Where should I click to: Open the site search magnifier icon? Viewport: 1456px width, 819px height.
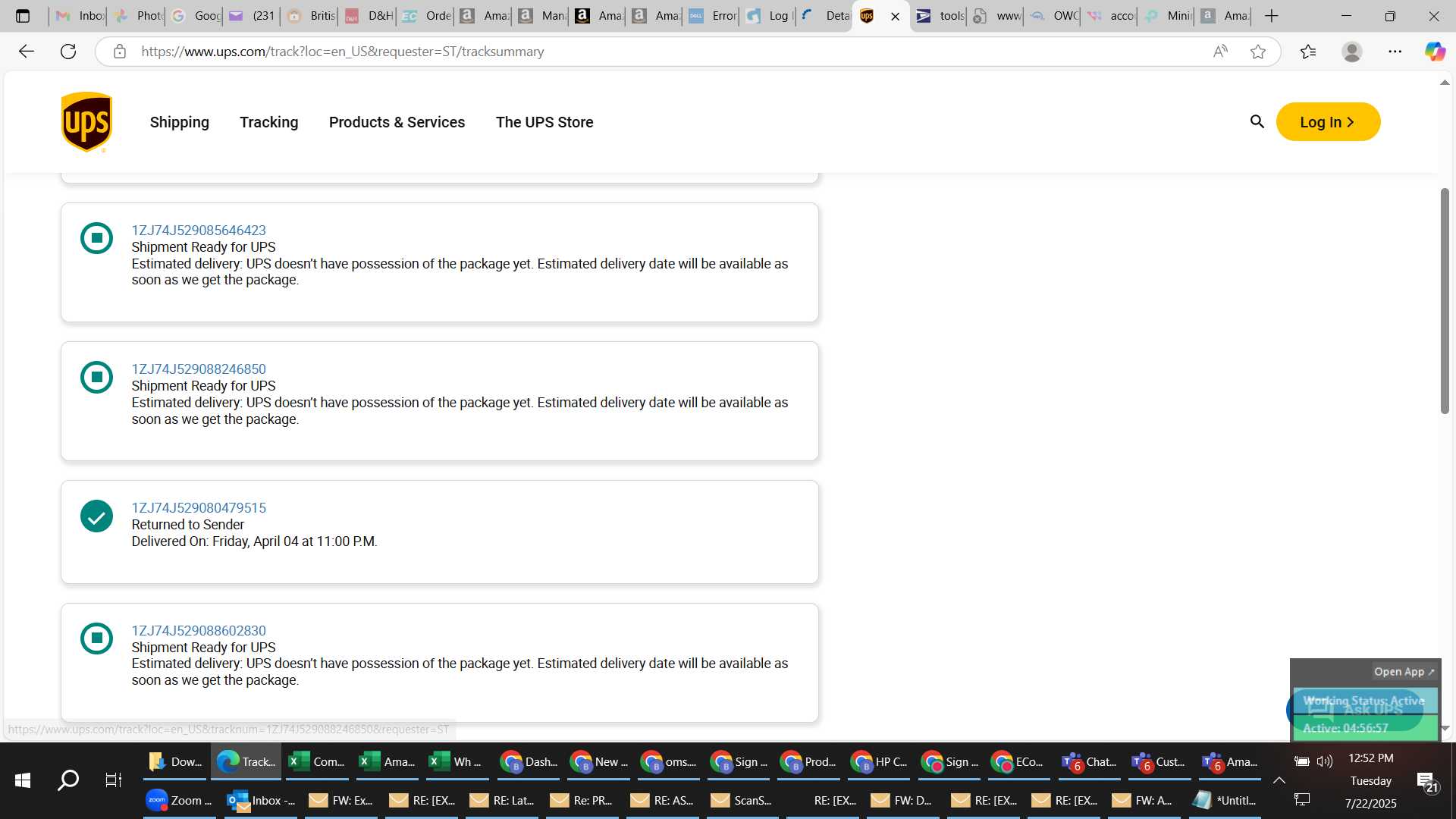coord(1257,122)
